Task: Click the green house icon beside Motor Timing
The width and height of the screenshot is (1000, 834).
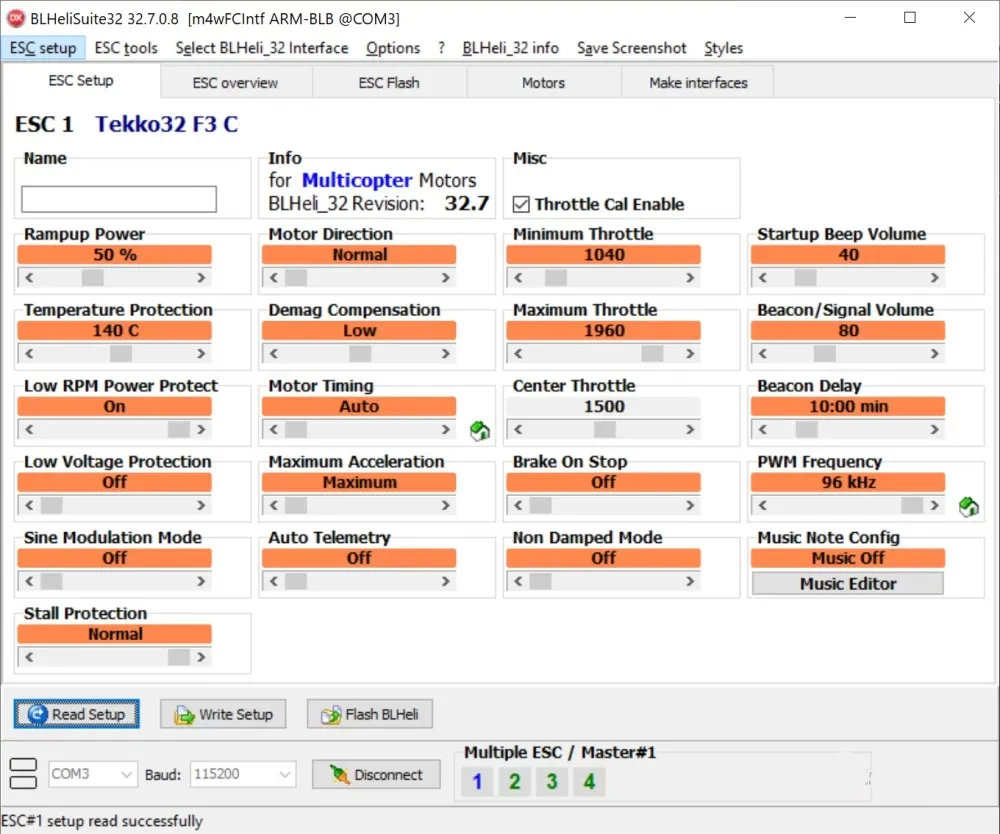Action: click(x=480, y=431)
